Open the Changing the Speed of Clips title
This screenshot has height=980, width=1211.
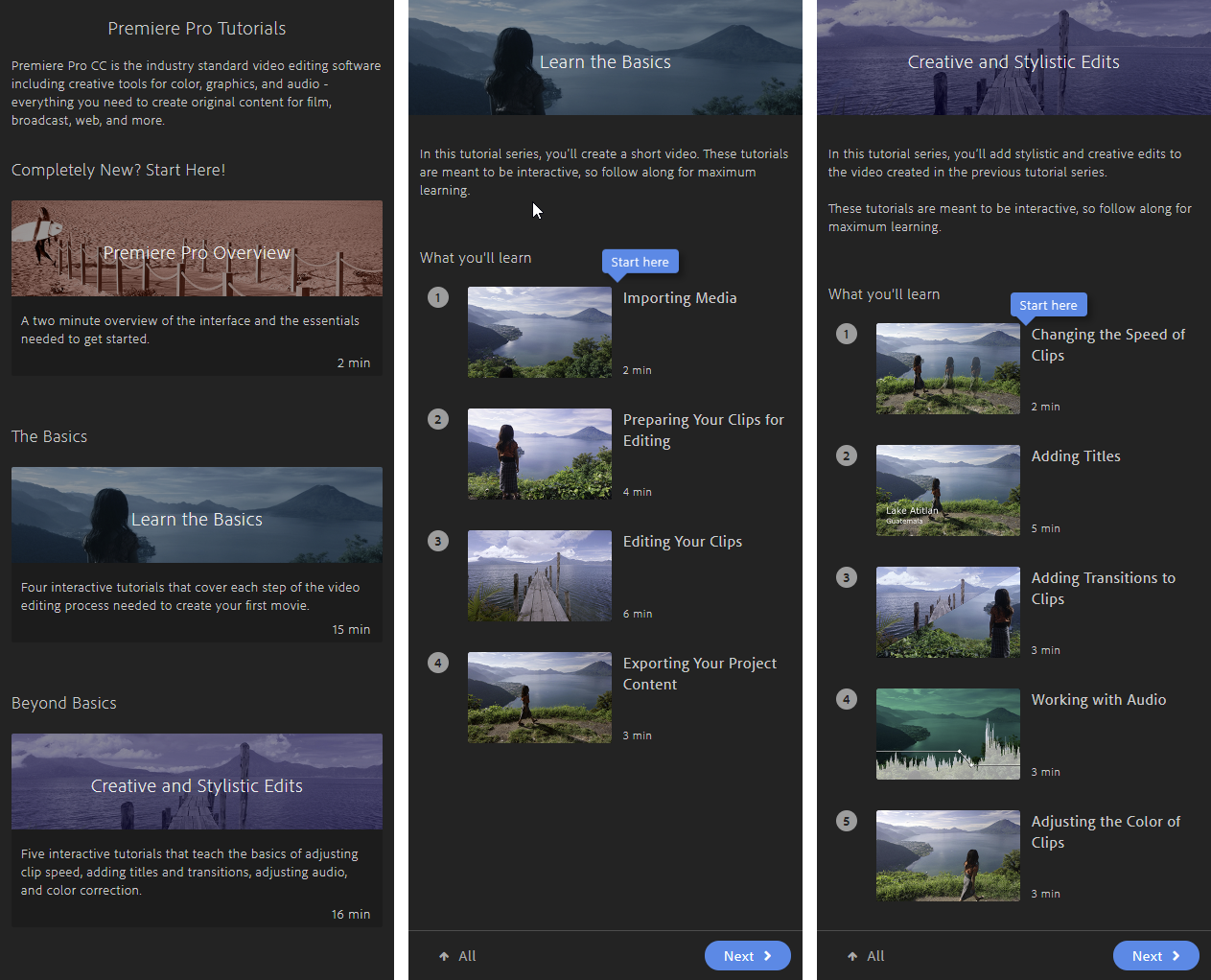1108,345
